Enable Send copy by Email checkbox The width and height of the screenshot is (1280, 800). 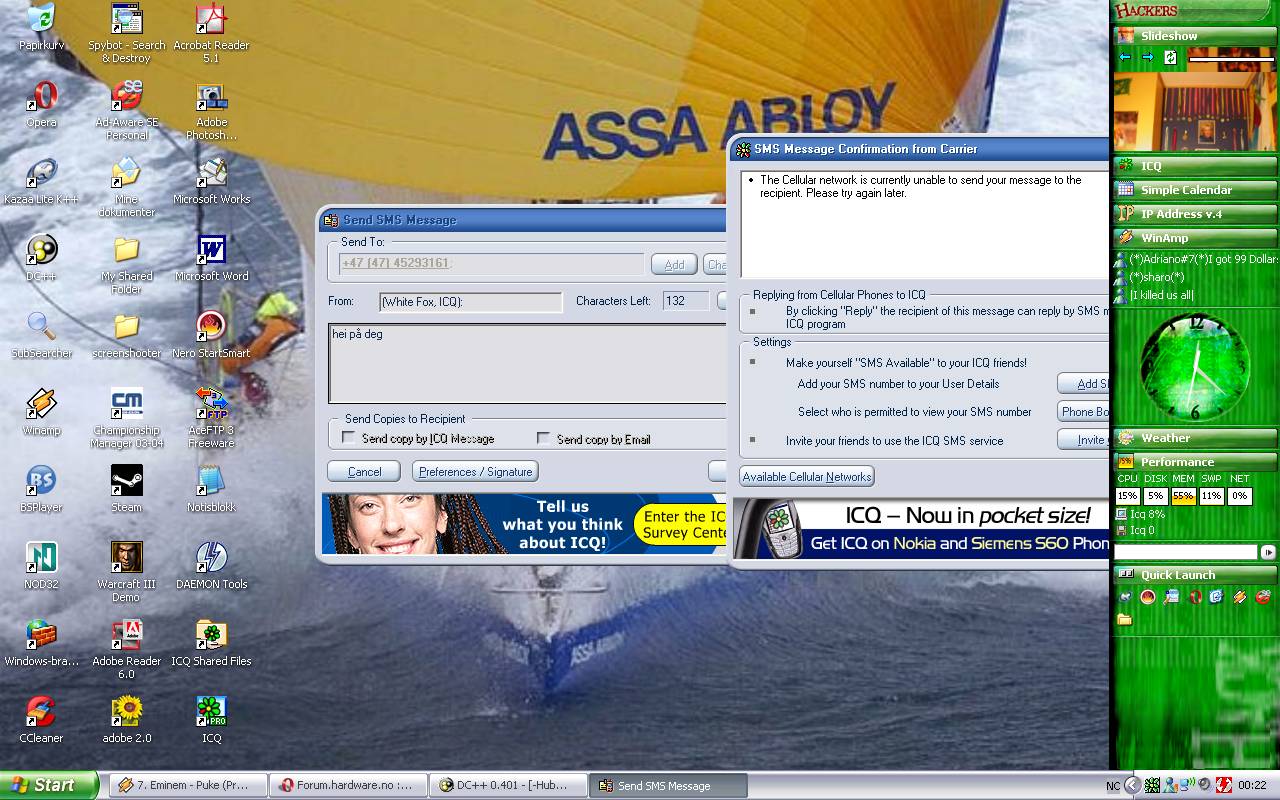[x=543, y=438]
